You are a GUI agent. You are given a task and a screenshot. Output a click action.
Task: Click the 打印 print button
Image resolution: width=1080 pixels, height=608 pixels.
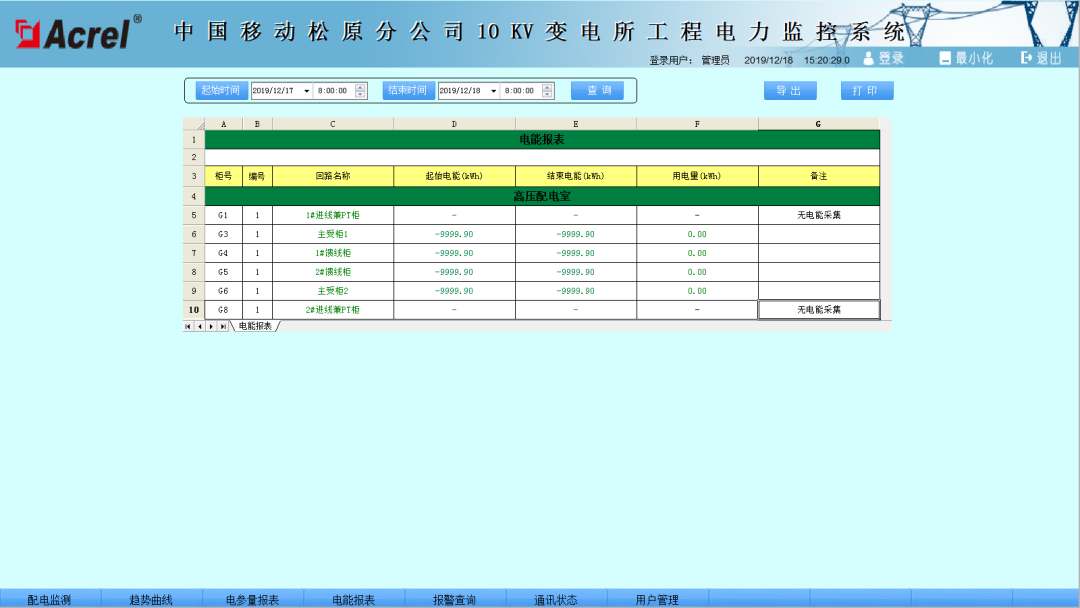(x=866, y=90)
